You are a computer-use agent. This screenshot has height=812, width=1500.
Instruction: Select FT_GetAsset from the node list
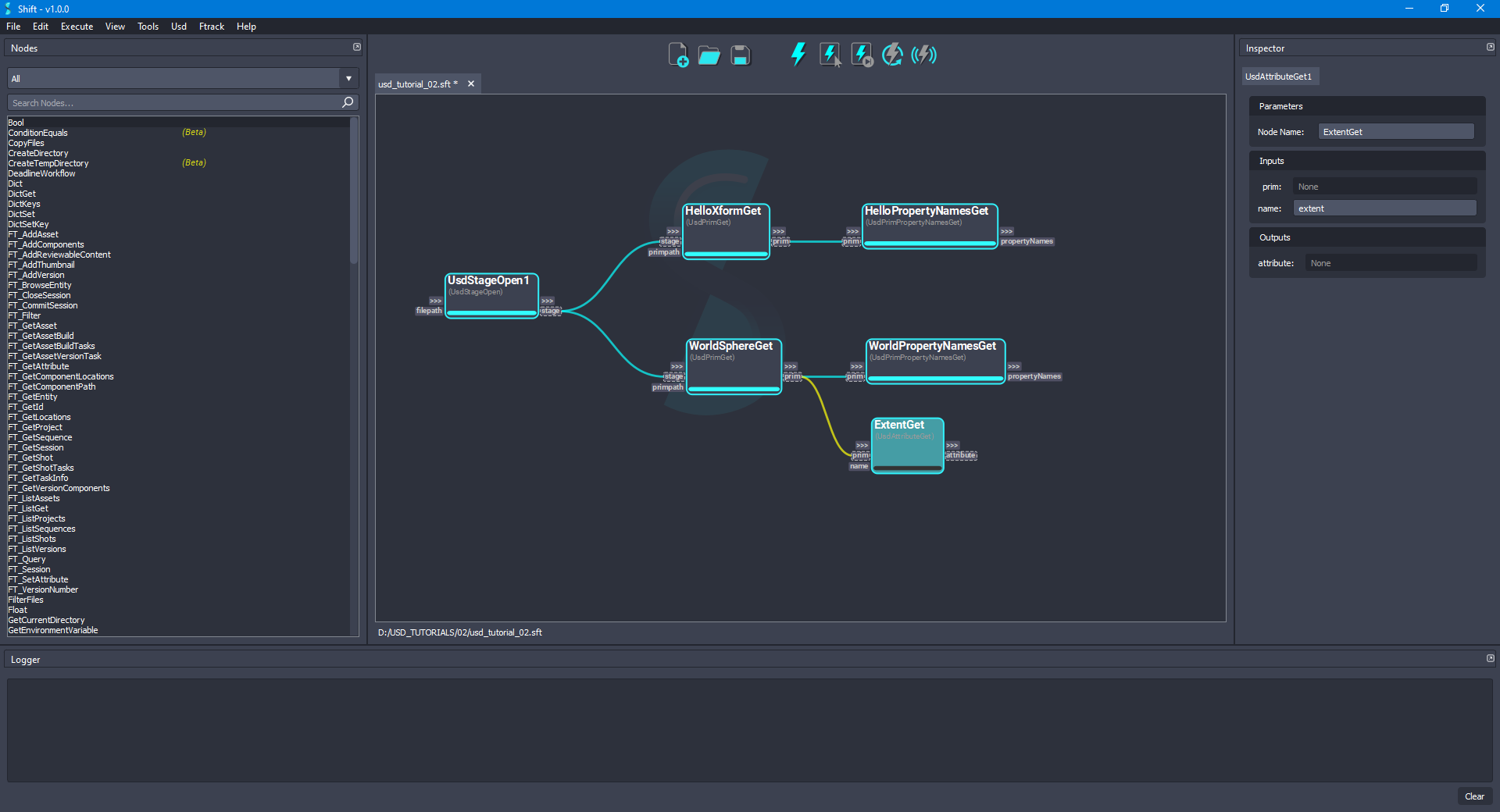pos(32,326)
